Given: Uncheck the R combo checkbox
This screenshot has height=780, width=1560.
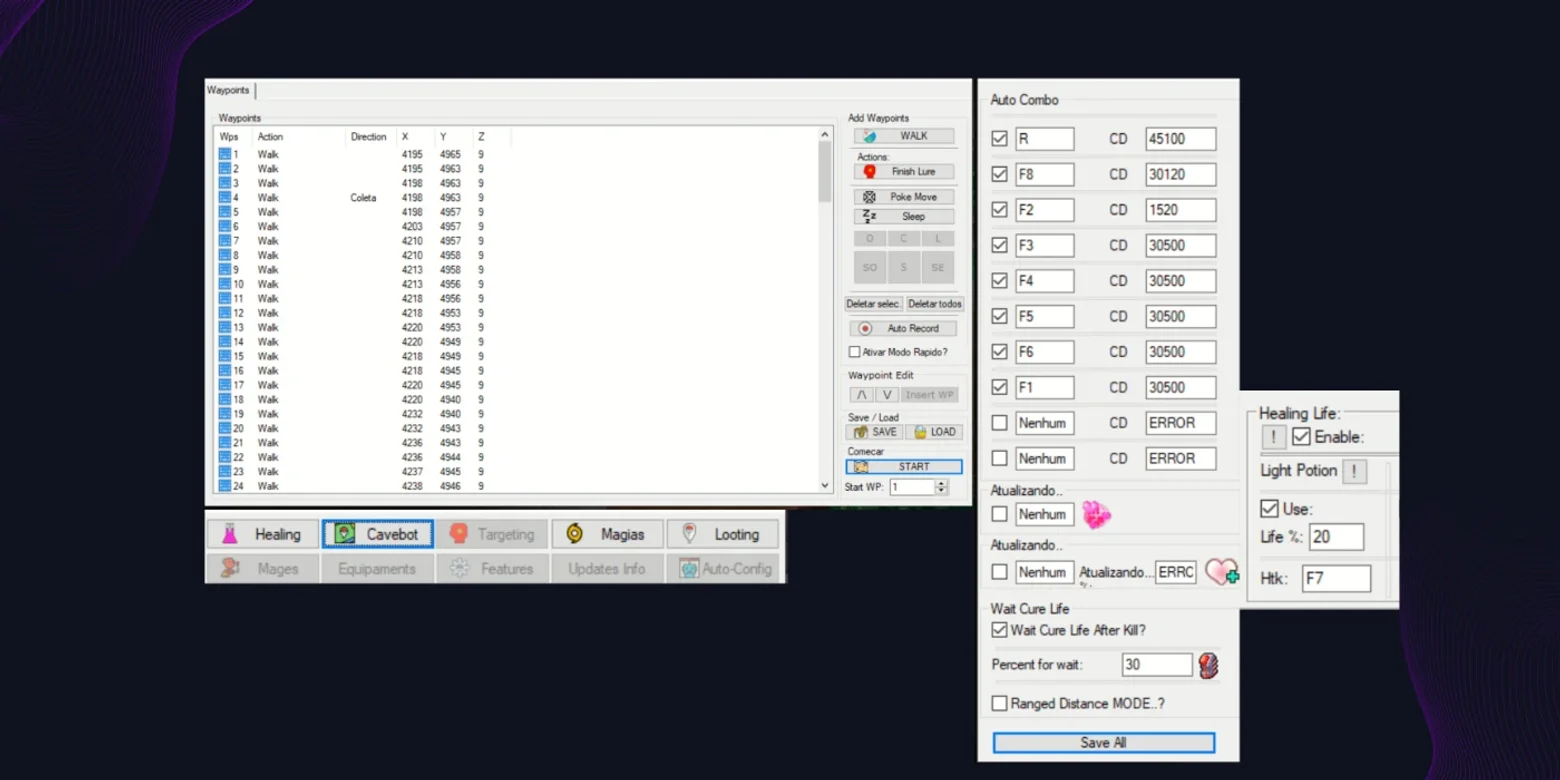Looking at the screenshot, I should [x=999, y=139].
